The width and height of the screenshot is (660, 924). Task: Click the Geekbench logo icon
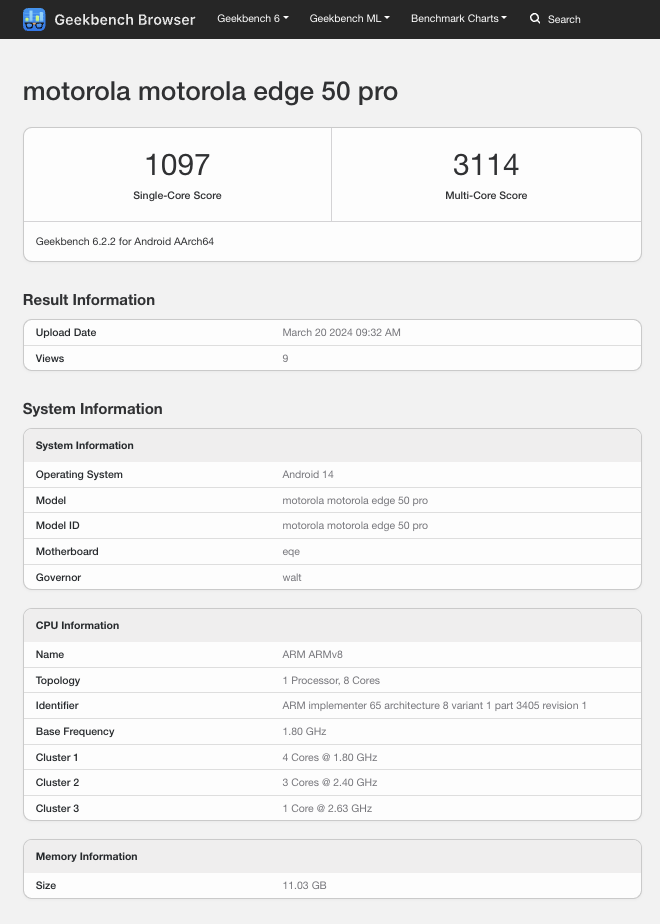(x=34, y=19)
